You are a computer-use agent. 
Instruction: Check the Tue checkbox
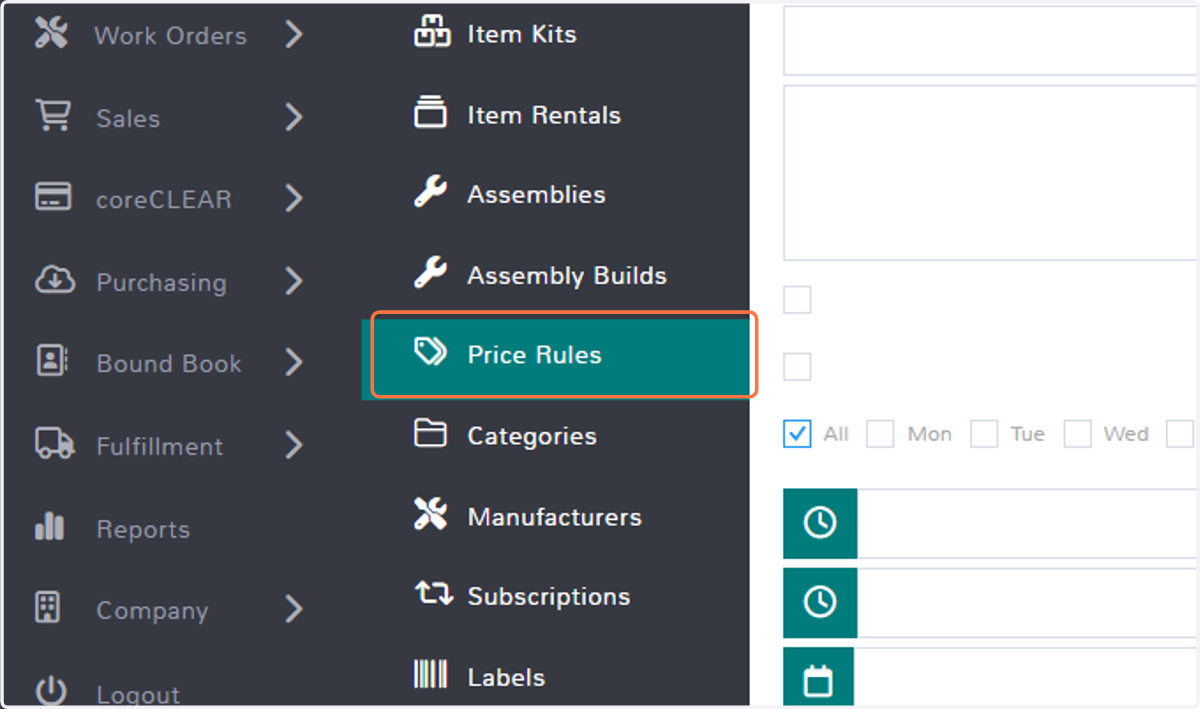[x=985, y=433]
